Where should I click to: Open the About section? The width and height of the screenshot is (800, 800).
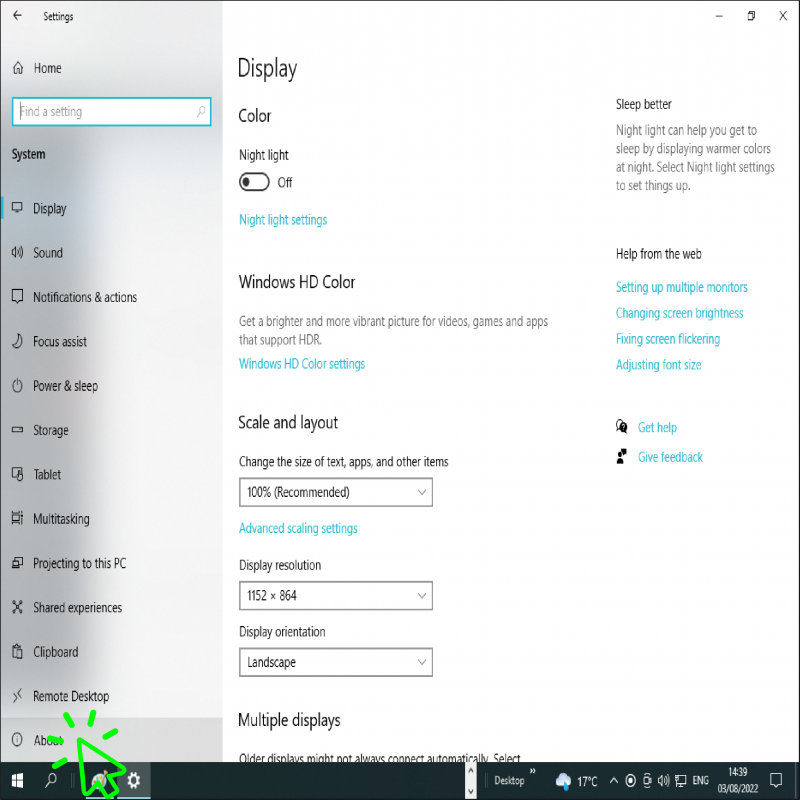[48, 740]
